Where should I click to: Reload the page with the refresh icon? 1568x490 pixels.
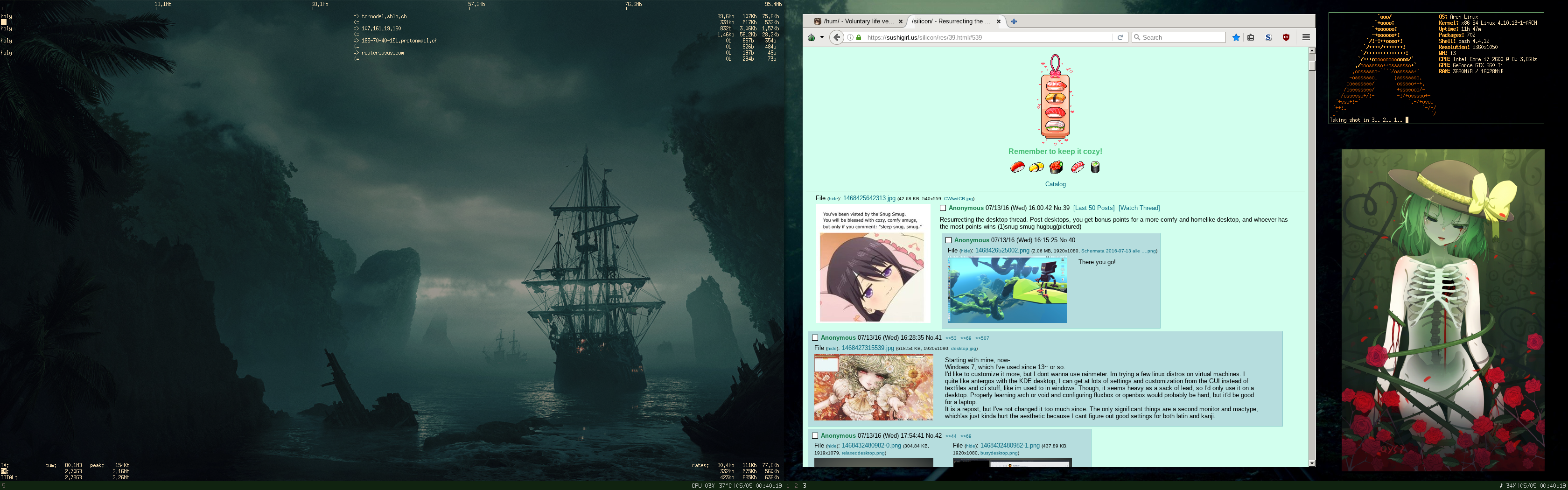pyautogui.click(x=1120, y=38)
